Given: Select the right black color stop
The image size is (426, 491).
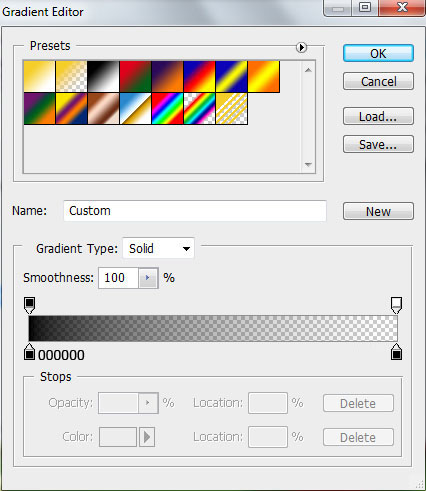Looking at the screenshot, I should click(x=396, y=352).
